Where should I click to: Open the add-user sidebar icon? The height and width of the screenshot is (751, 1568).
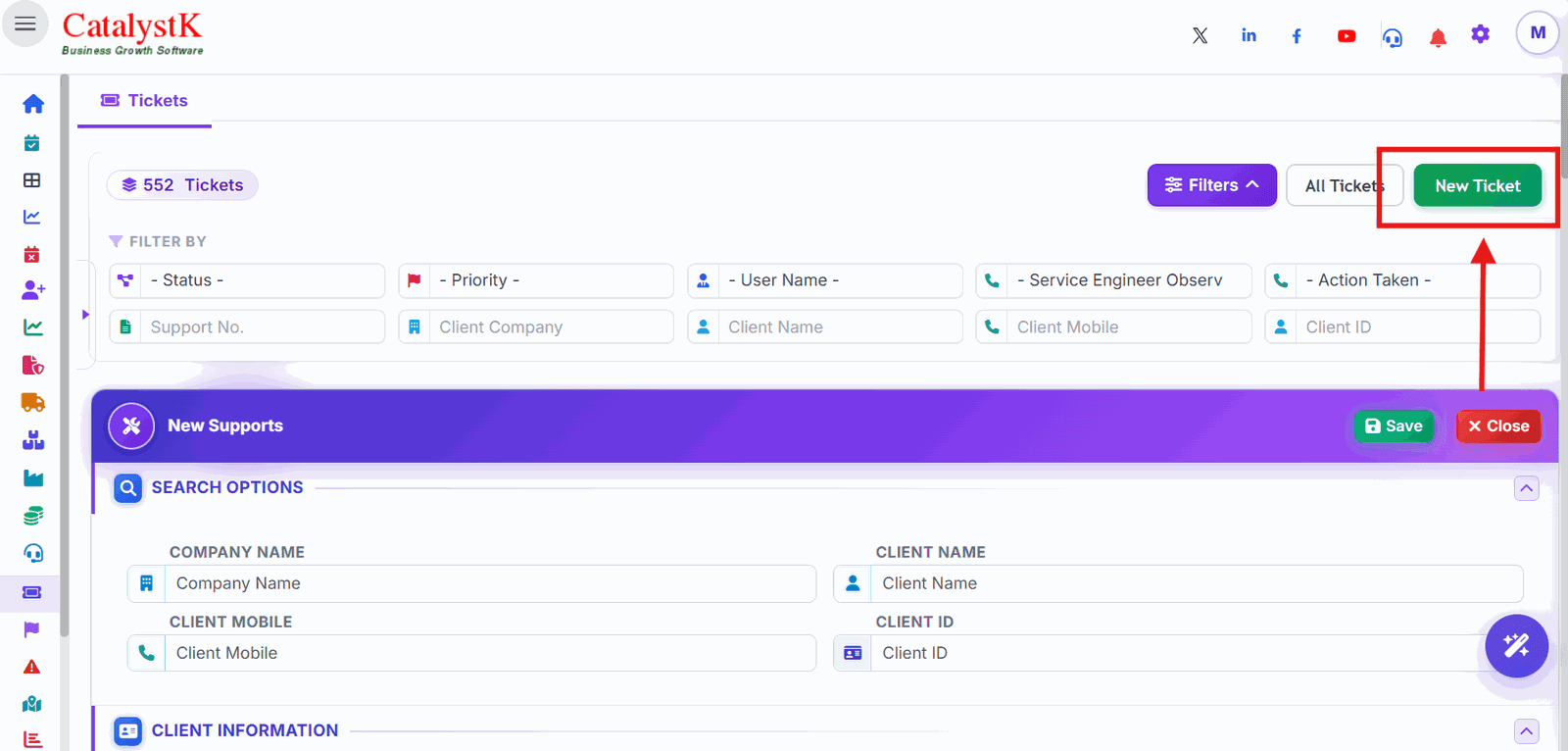click(32, 290)
